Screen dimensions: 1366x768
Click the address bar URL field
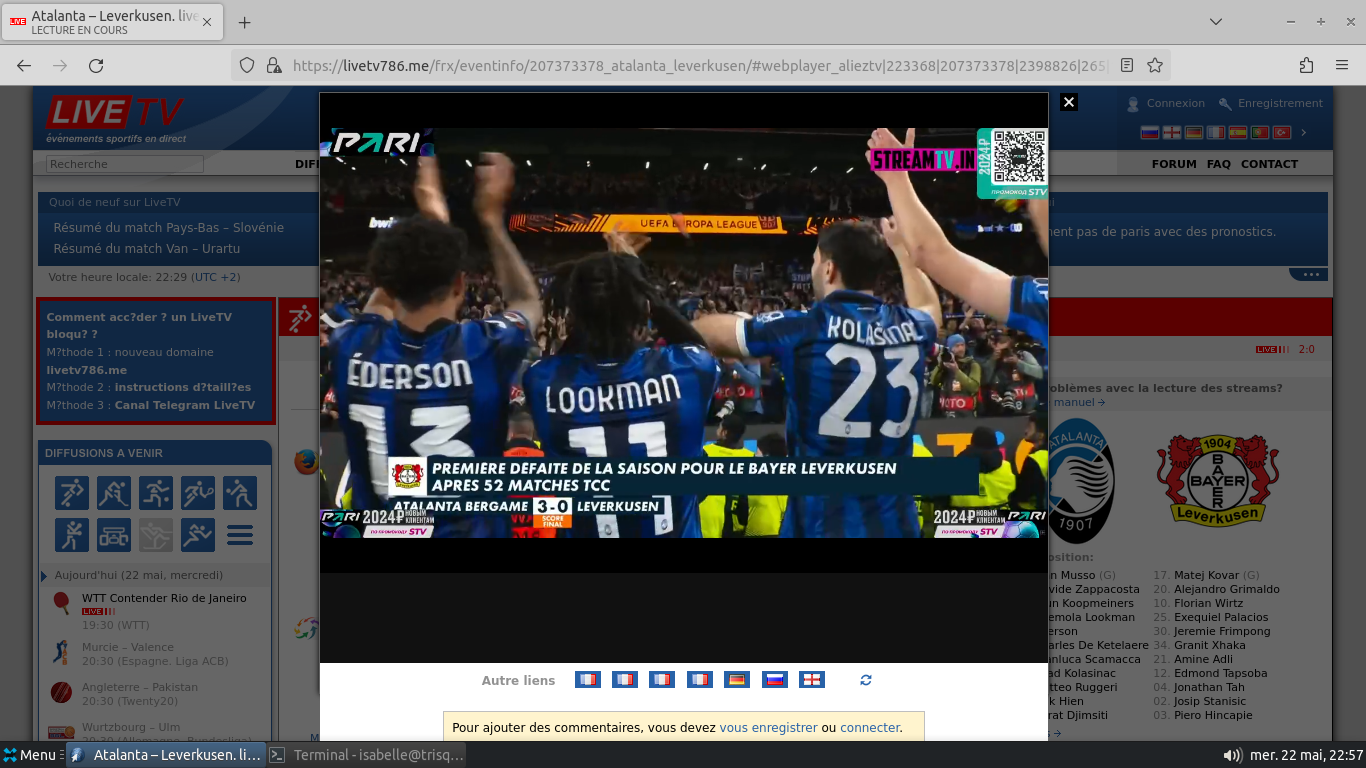[x=700, y=65]
